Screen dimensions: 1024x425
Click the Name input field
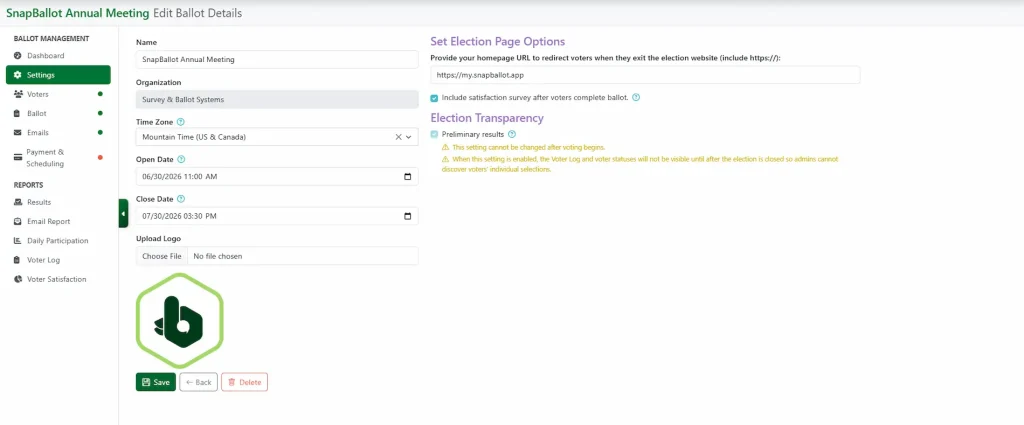click(277, 59)
